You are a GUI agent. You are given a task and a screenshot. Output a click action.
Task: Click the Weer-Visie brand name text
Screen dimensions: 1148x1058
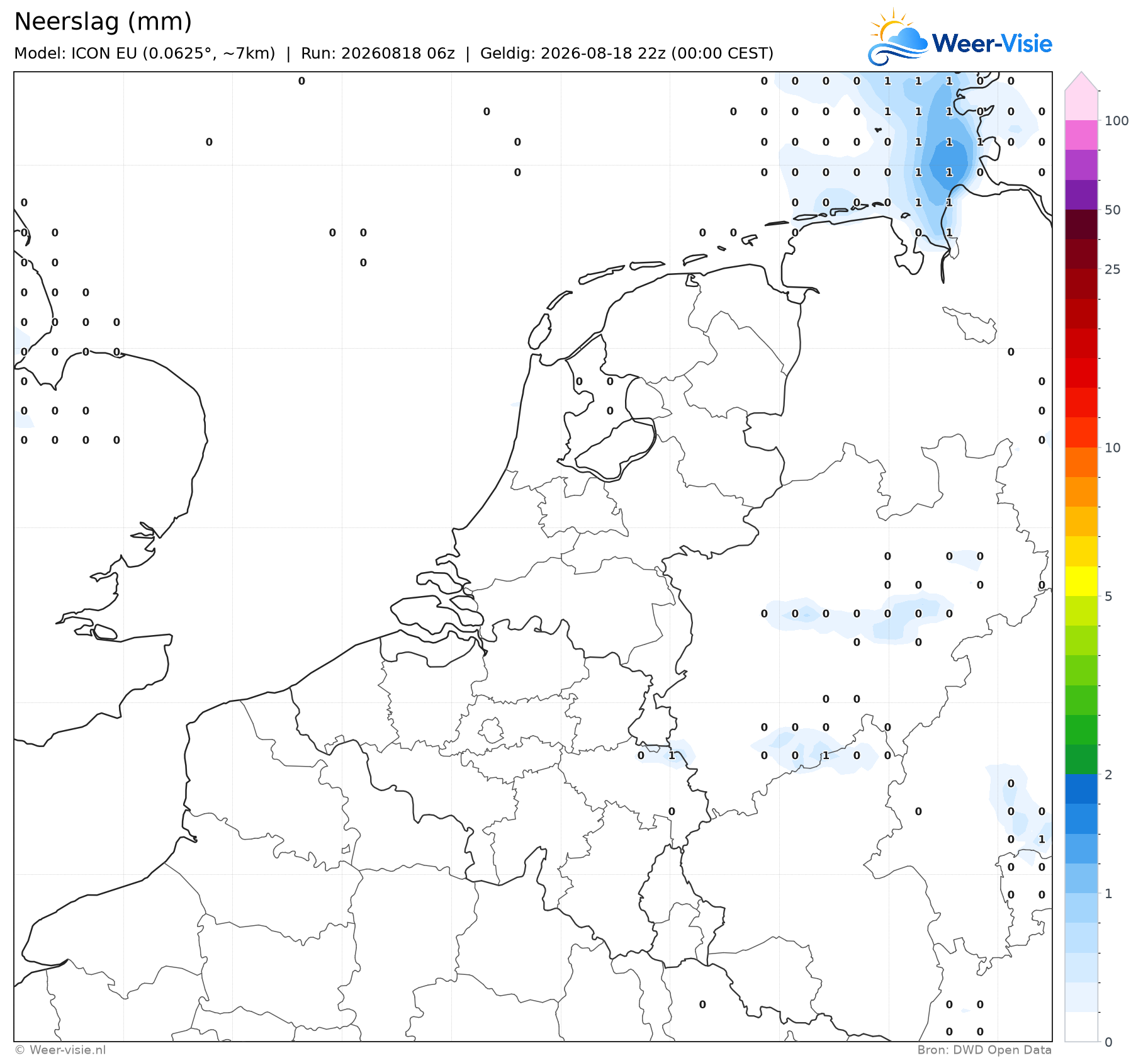(x=992, y=43)
